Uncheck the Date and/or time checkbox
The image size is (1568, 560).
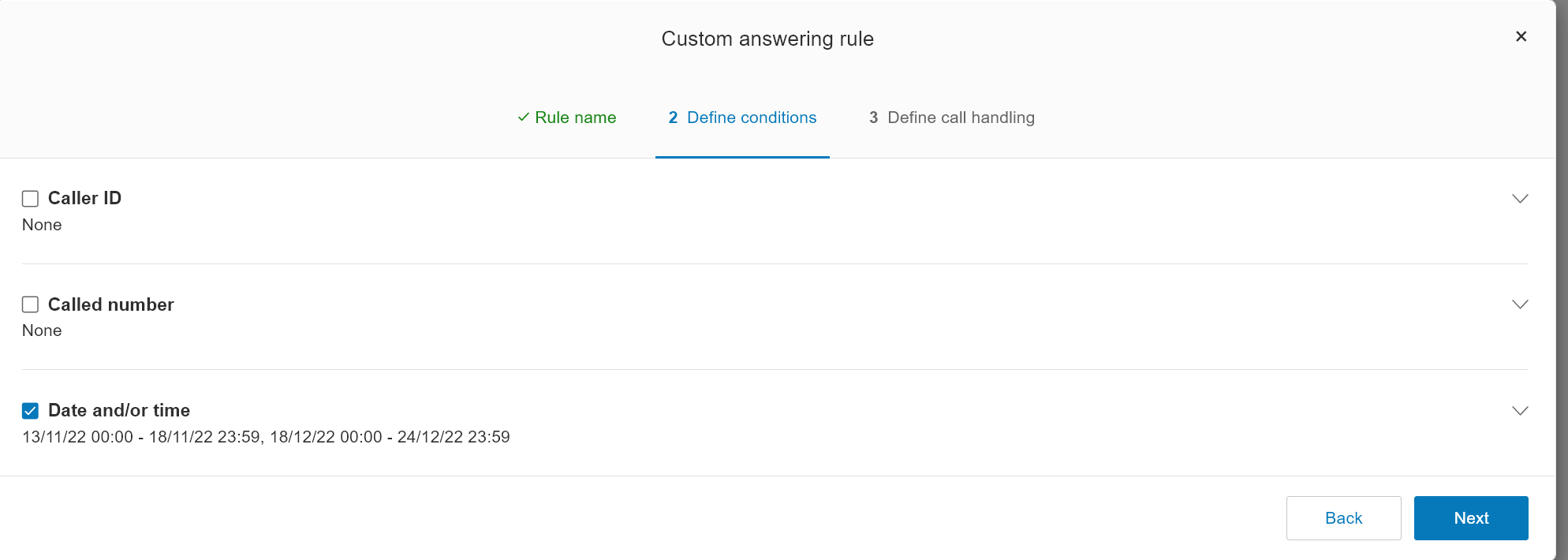(x=30, y=411)
